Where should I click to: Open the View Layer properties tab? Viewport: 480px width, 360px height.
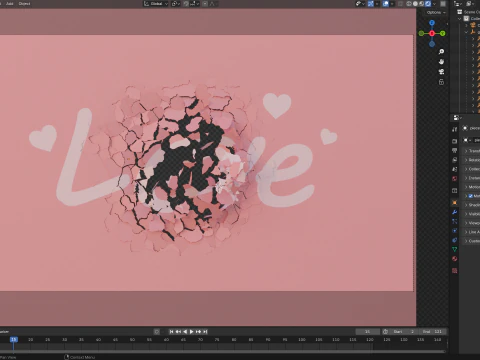(455, 160)
